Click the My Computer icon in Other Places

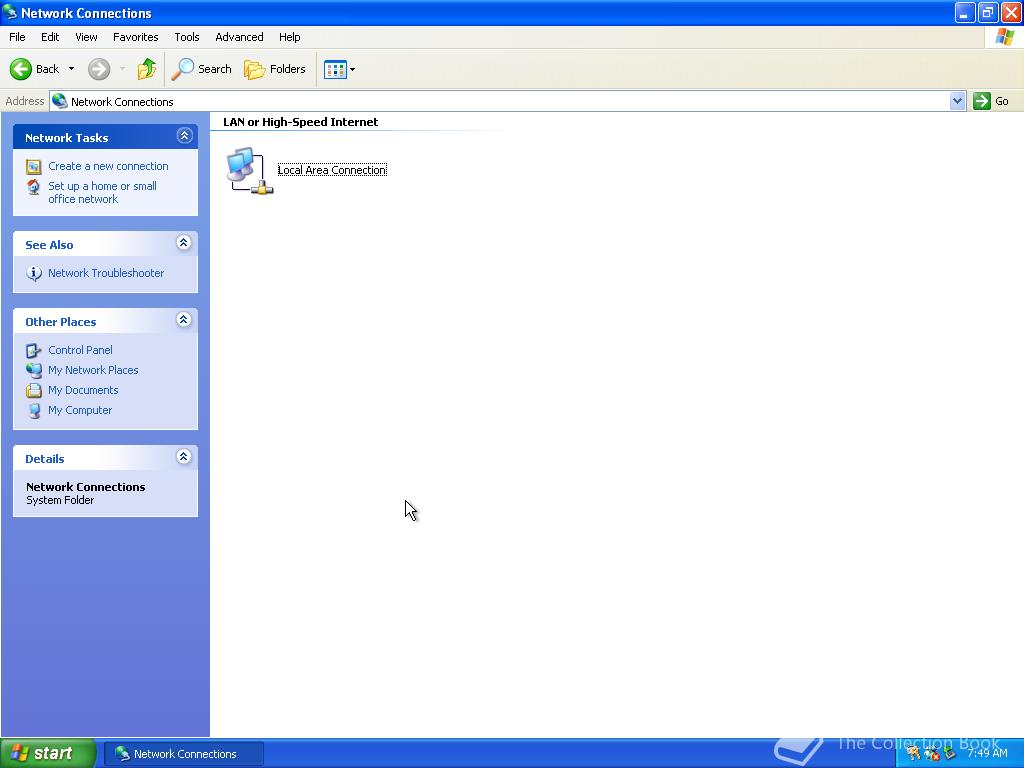point(33,411)
